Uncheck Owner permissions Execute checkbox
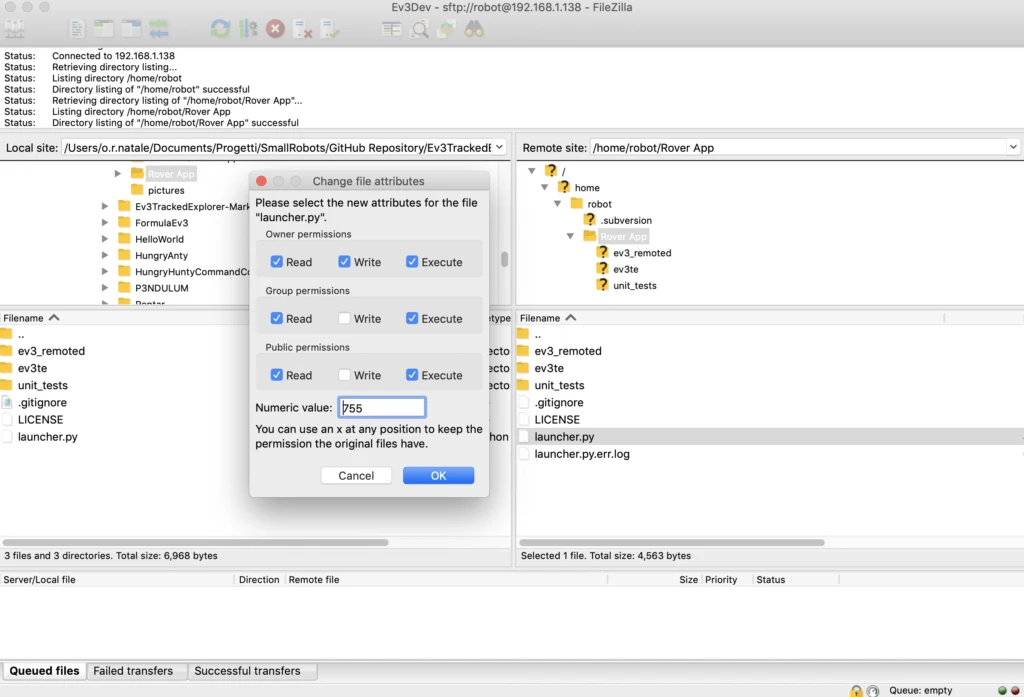Viewport: 1024px width, 697px height. click(412, 262)
